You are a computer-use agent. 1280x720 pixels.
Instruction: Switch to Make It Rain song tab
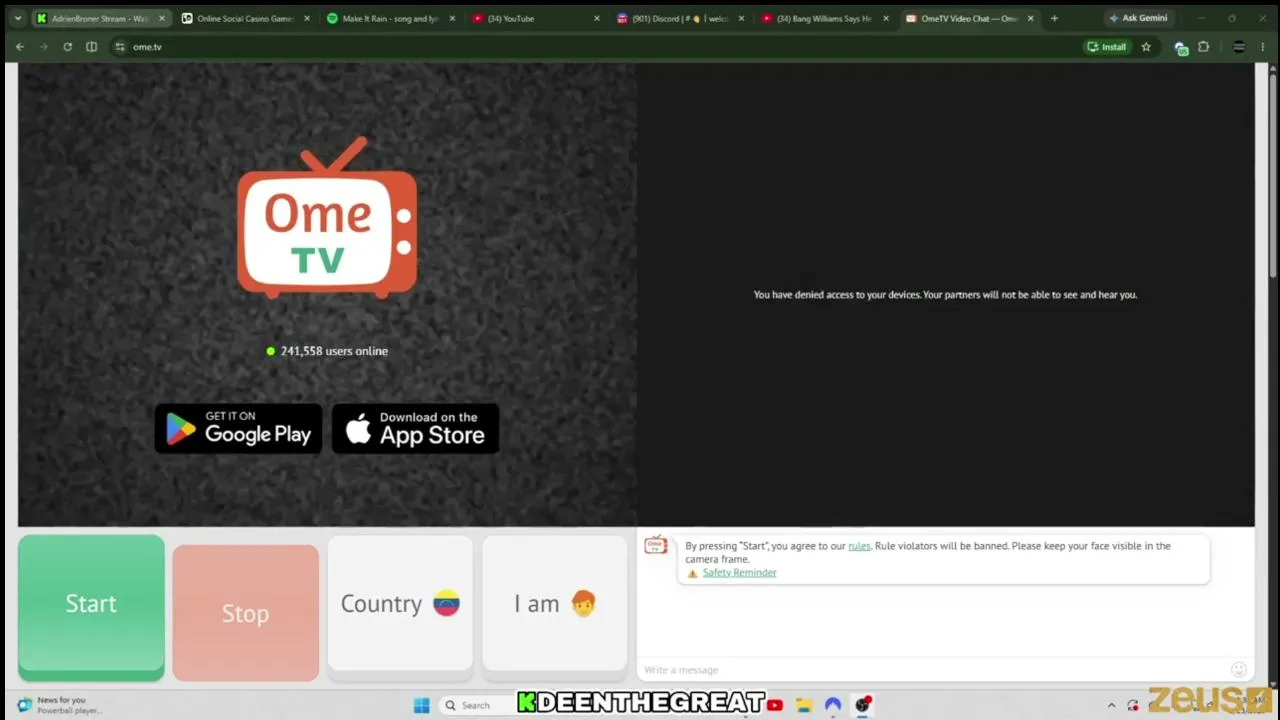coord(390,18)
